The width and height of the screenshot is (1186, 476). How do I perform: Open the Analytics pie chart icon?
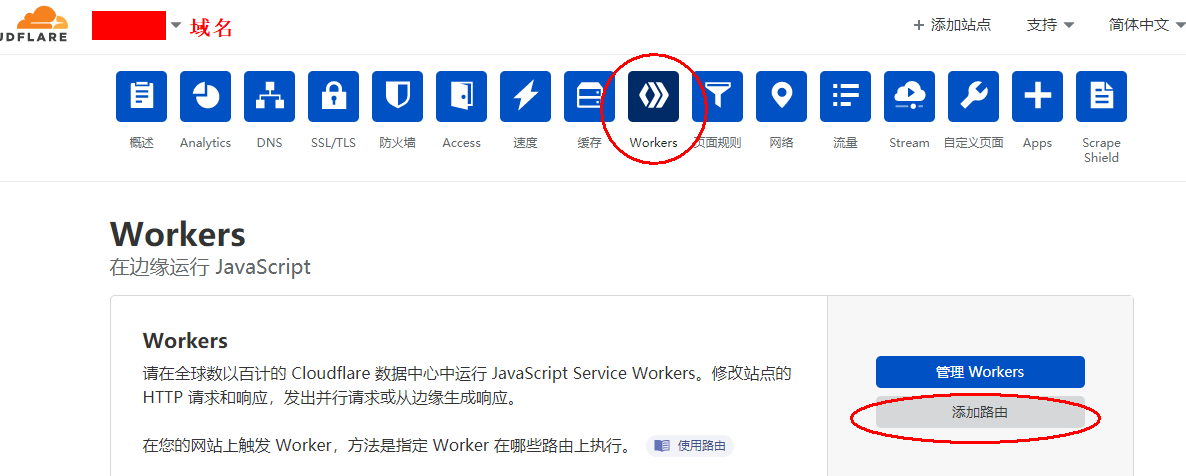[205, 96]
